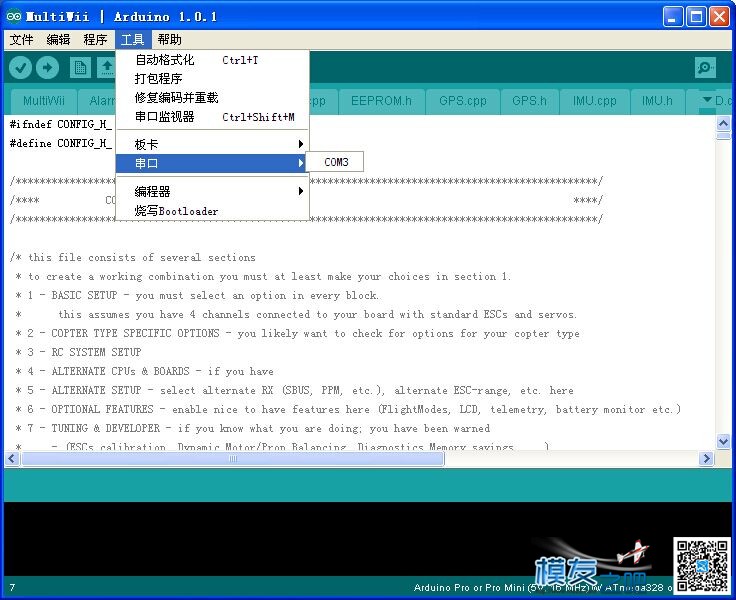This screenshot has height=600, width=736.
Task: Click the #define CONFIG_H_ code line
Action: point(61,143)
